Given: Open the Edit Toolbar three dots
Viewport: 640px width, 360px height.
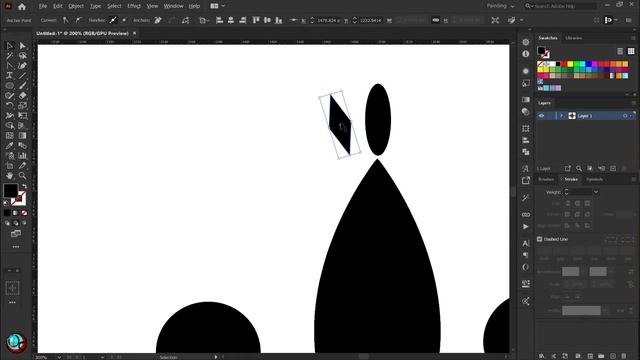Looking at the screenshot, I should 16,247.
